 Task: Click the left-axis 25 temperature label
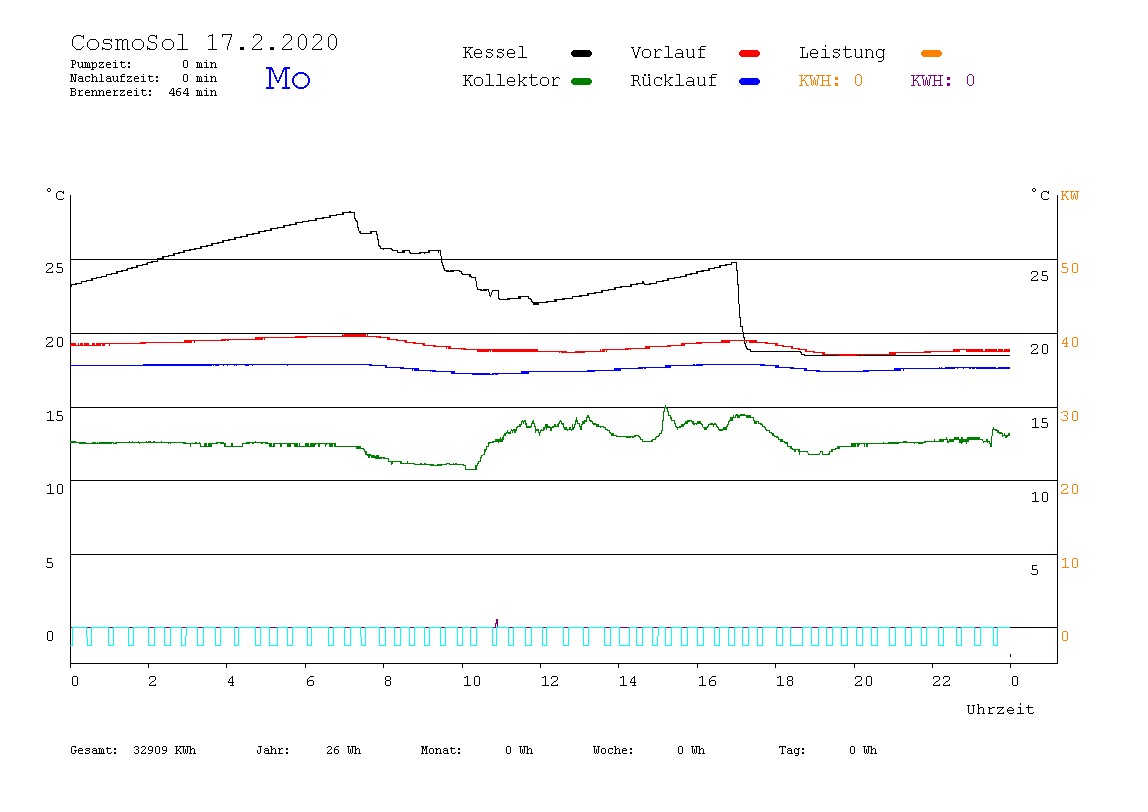pyautogui.click(x=54, y=268)
